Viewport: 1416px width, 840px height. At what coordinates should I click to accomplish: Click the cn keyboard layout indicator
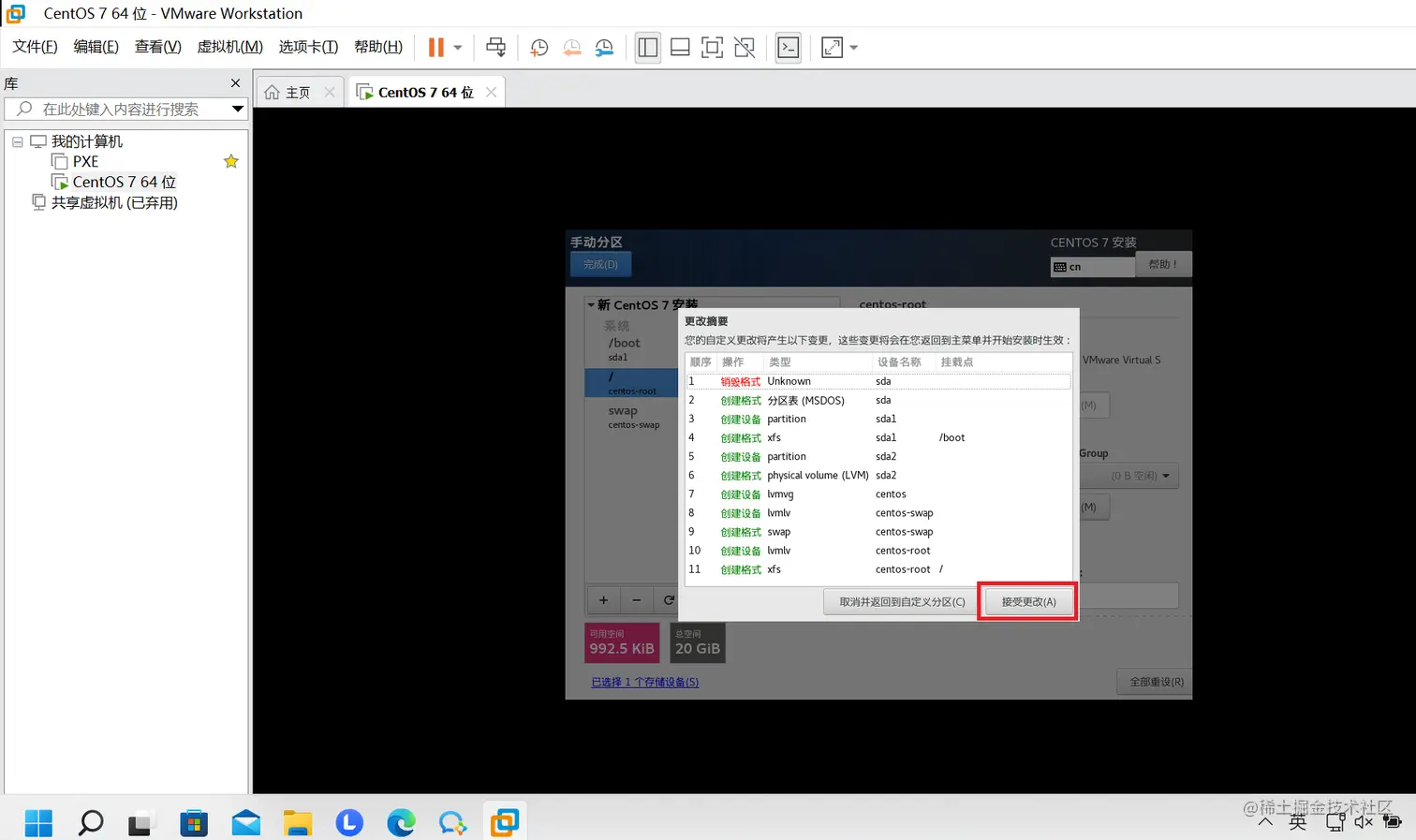coord(1092,267)
